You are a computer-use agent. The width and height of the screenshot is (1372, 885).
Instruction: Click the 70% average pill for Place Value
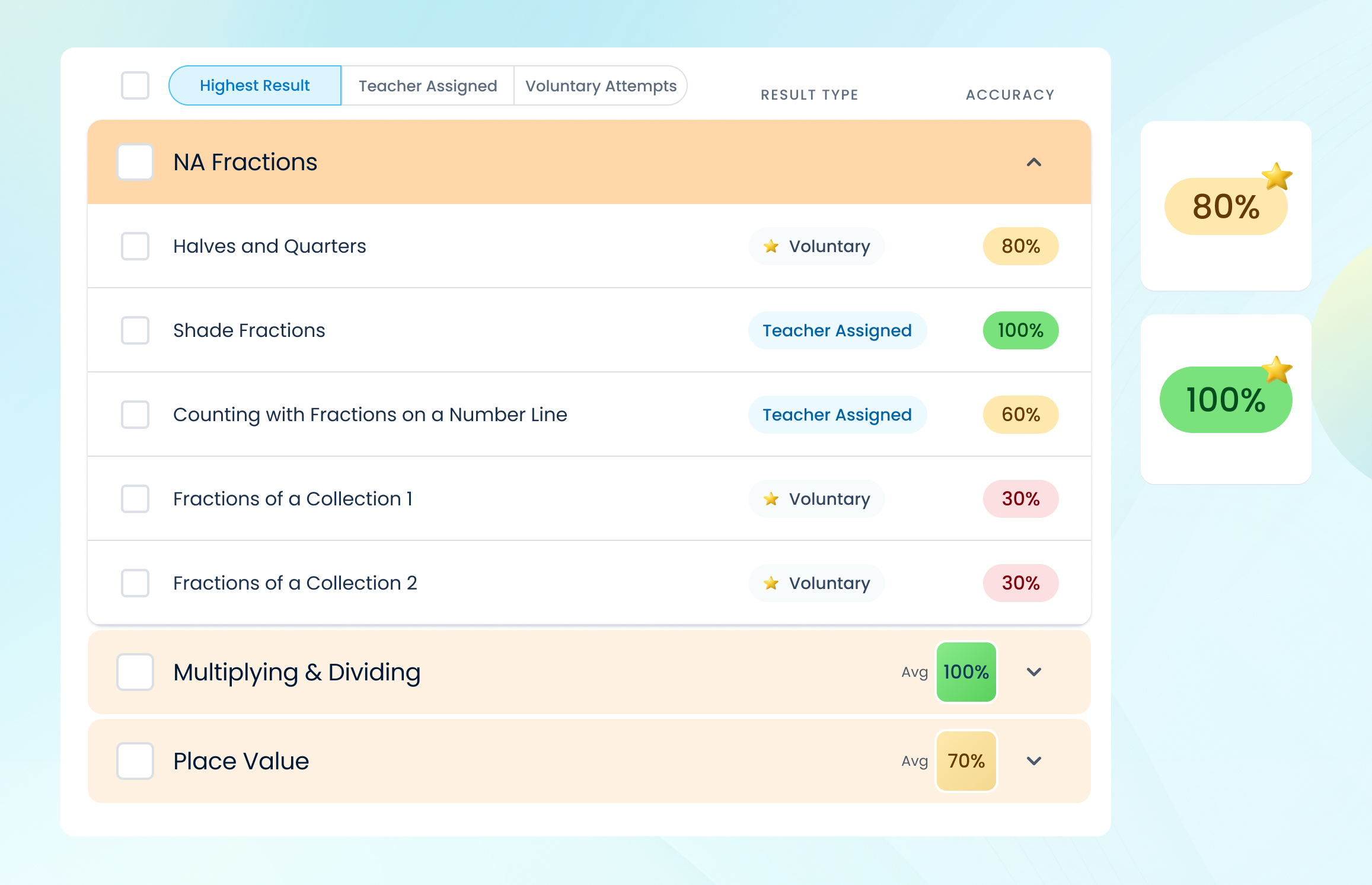[x=966, y=761]
